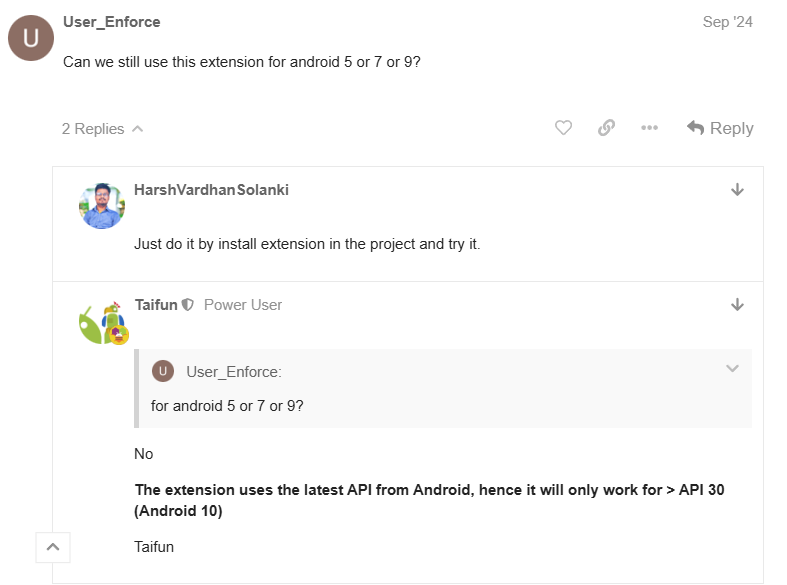
Task: Show more actions ellipsis menu
Action: (649, 128)
